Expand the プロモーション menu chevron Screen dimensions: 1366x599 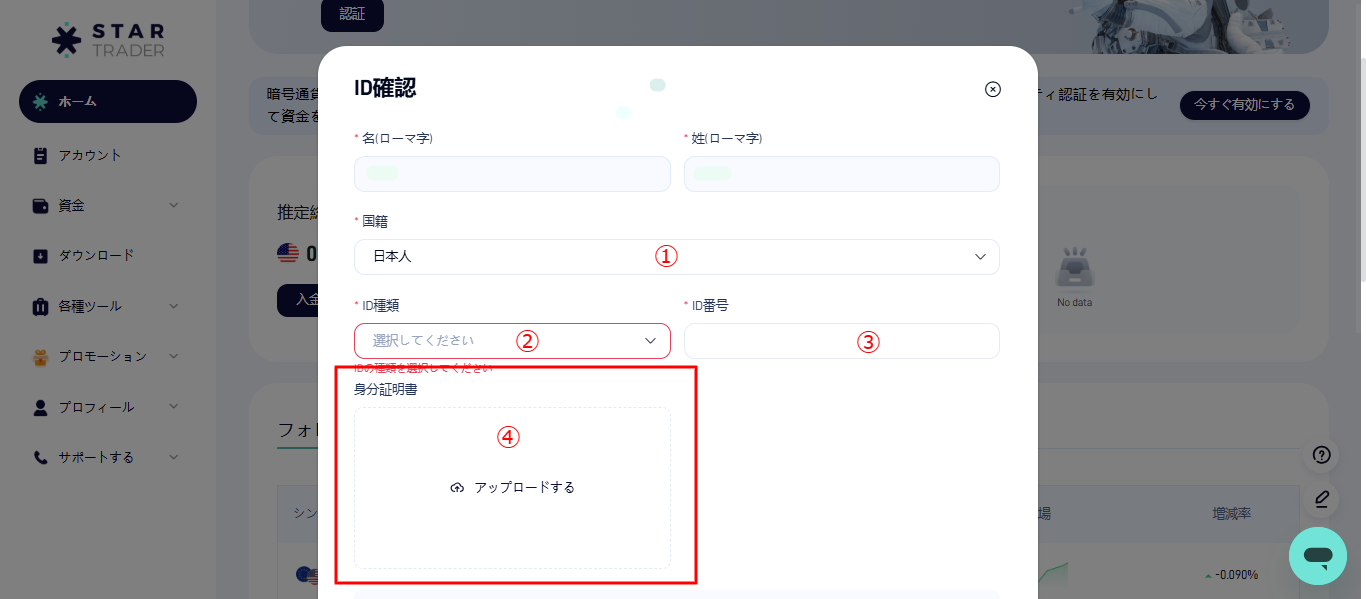(x=173, y=356)
